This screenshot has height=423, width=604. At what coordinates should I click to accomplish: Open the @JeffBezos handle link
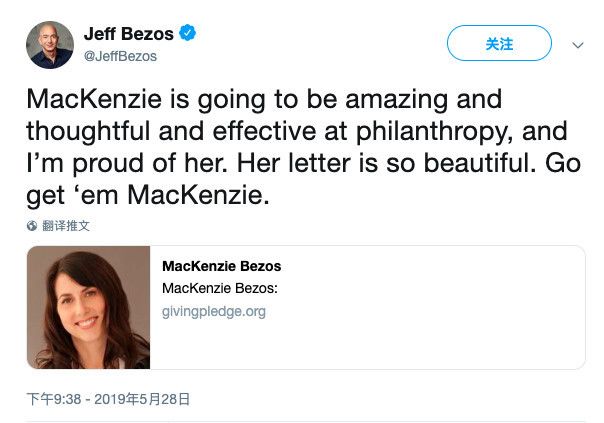coord(120,56)
